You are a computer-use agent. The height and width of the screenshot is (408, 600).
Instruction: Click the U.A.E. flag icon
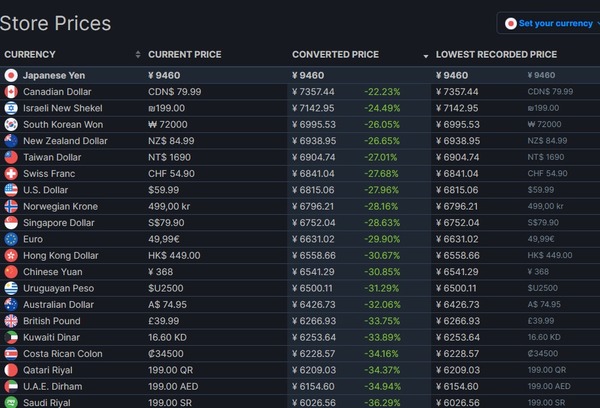click(x=11, y=387)
